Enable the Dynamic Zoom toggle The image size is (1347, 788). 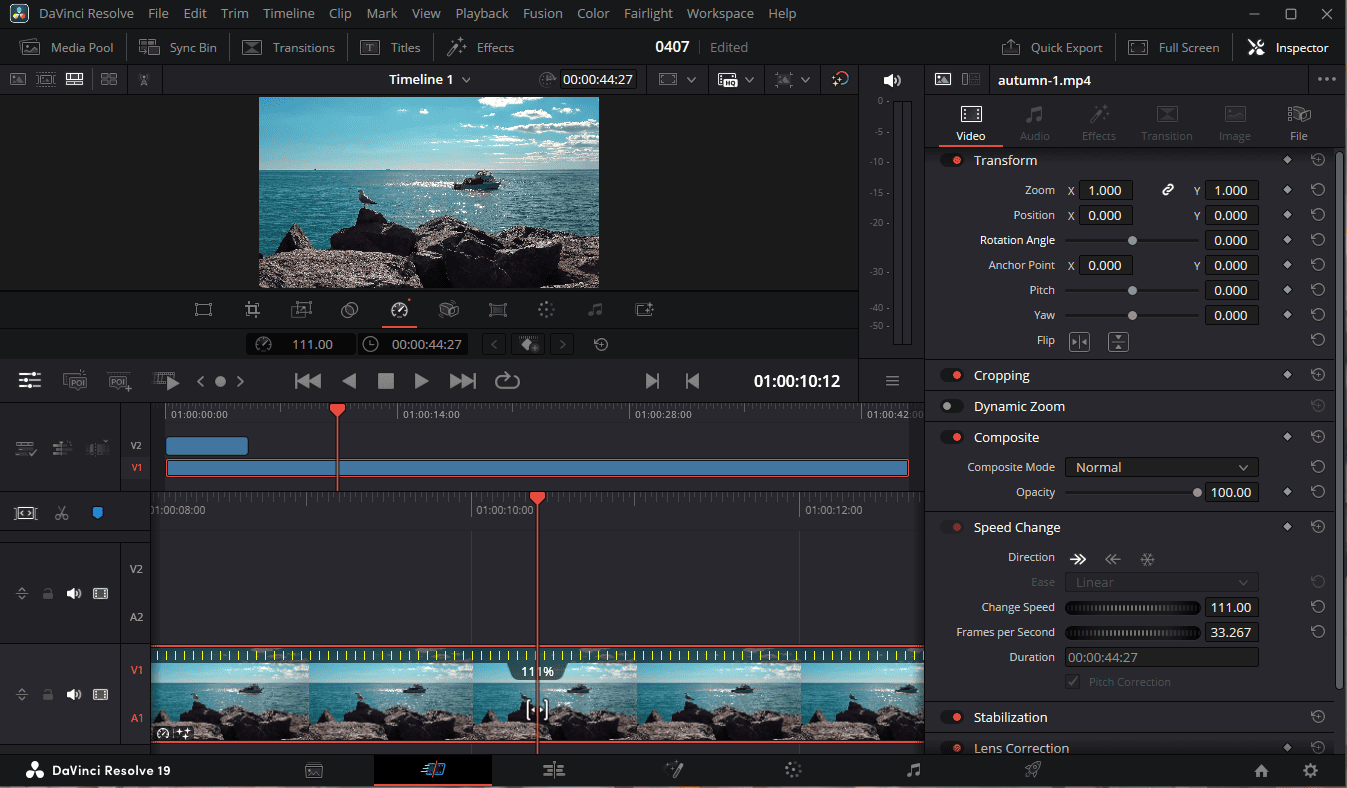pyautogui.click(x=952, y=407)
